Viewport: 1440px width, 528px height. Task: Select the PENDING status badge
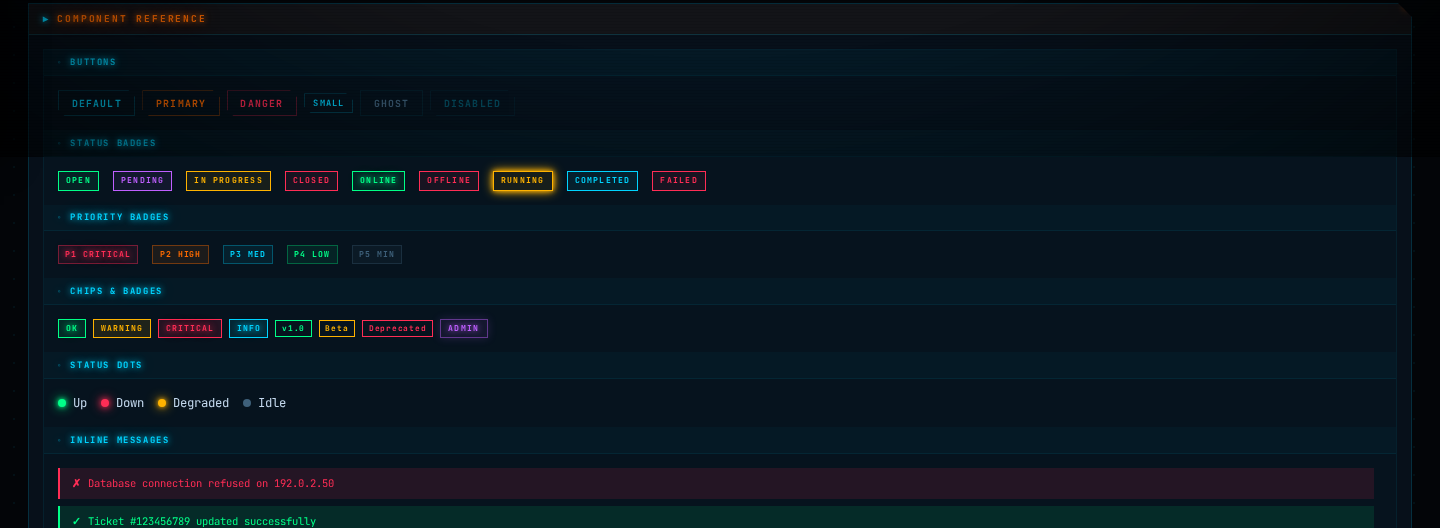click(142, 181)
